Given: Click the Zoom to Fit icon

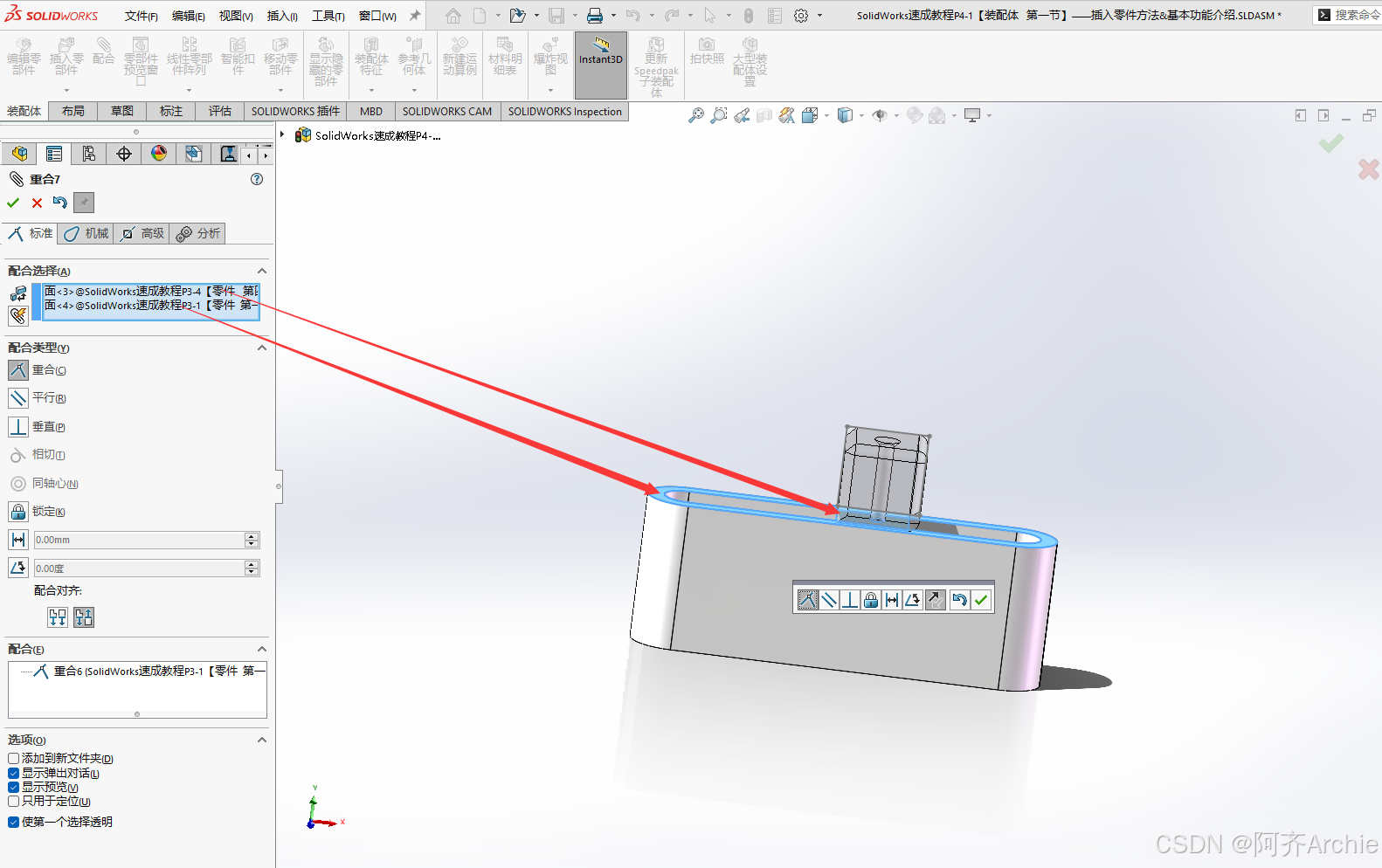Looking at the screenshot, I should coord(696,115).
